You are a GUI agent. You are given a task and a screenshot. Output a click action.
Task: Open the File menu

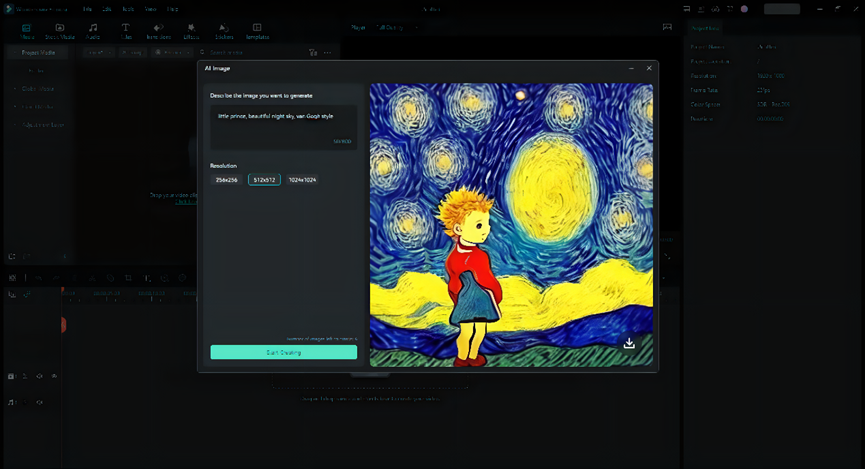coord(88,8)
